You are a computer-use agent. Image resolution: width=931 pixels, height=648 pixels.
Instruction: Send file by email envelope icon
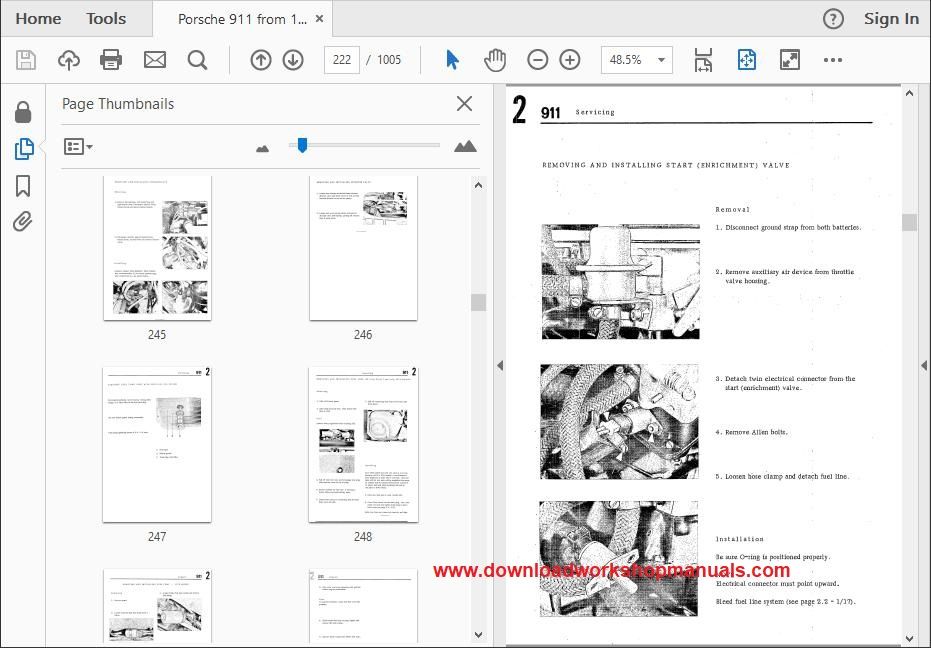point(155,60)
